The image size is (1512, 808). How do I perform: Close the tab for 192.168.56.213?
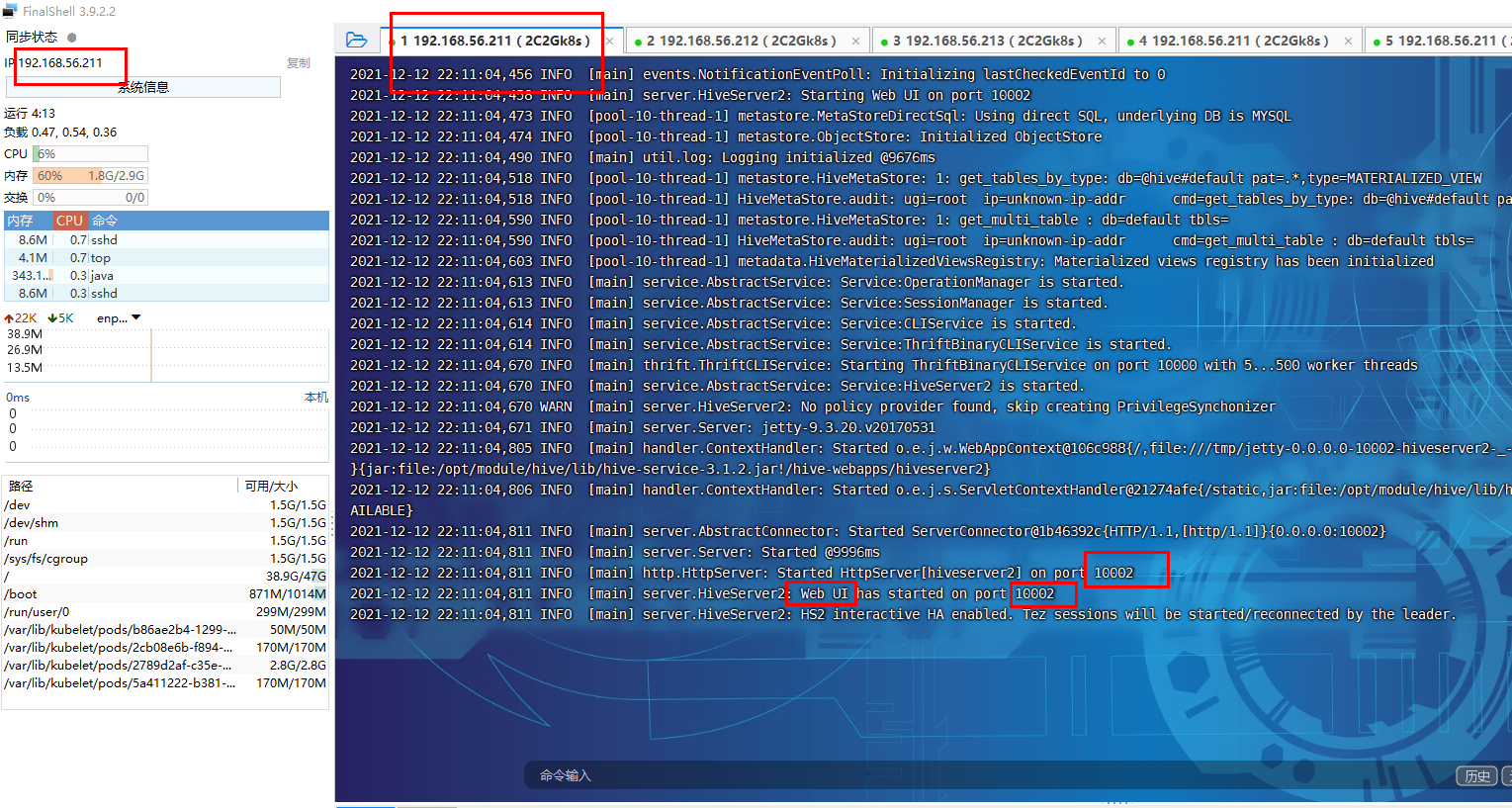click(1102, 41)
